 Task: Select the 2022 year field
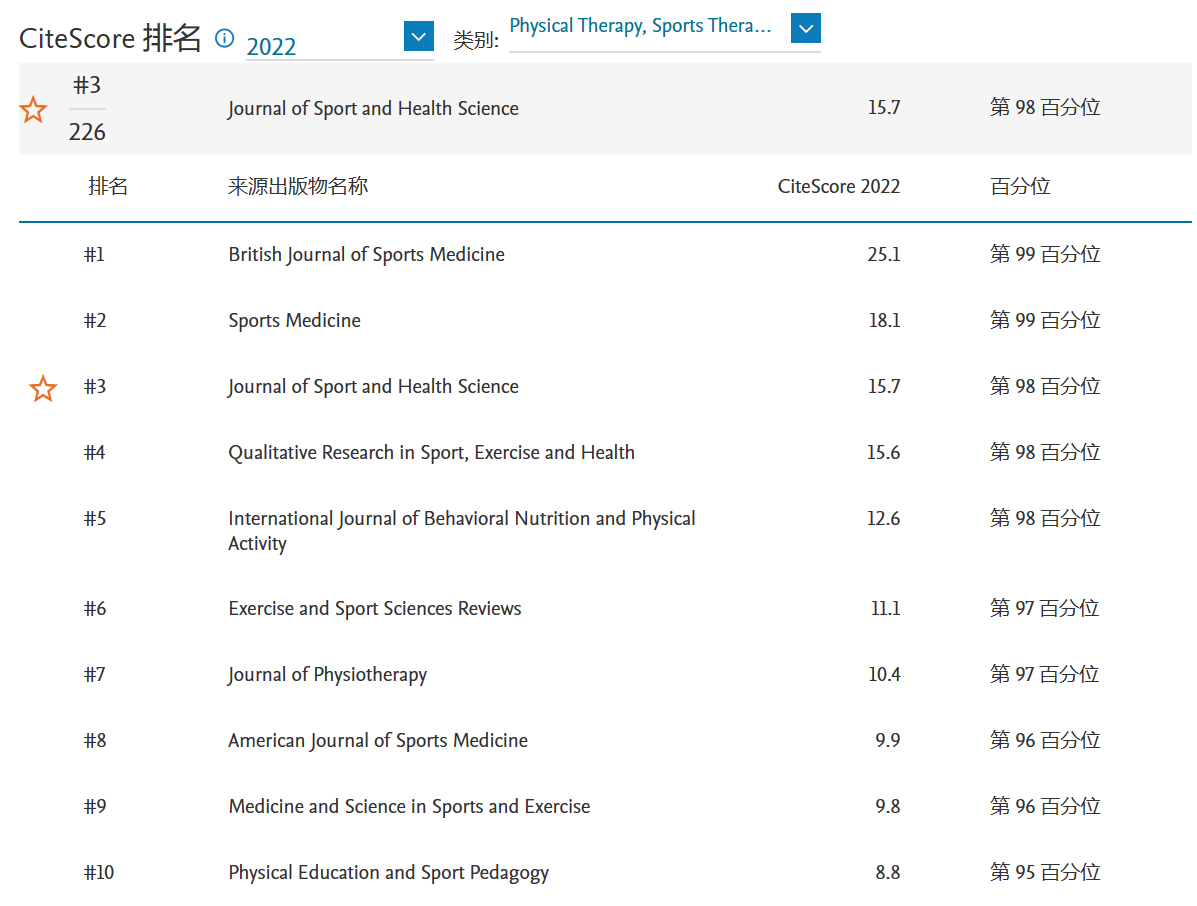pos(320,46)
